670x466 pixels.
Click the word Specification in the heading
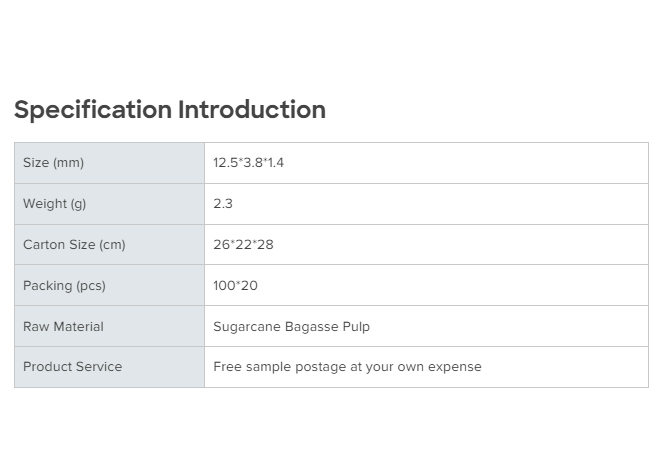click(93, 110)
